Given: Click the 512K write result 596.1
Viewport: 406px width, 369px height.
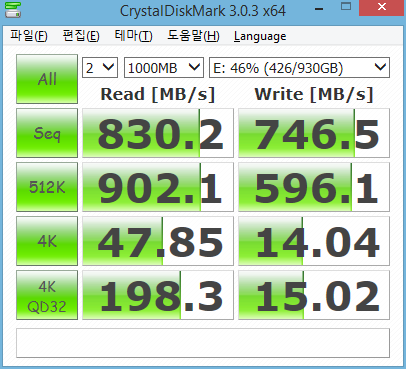Looking at the screenshot, I should pyautogui.click(x=314, y=187).
